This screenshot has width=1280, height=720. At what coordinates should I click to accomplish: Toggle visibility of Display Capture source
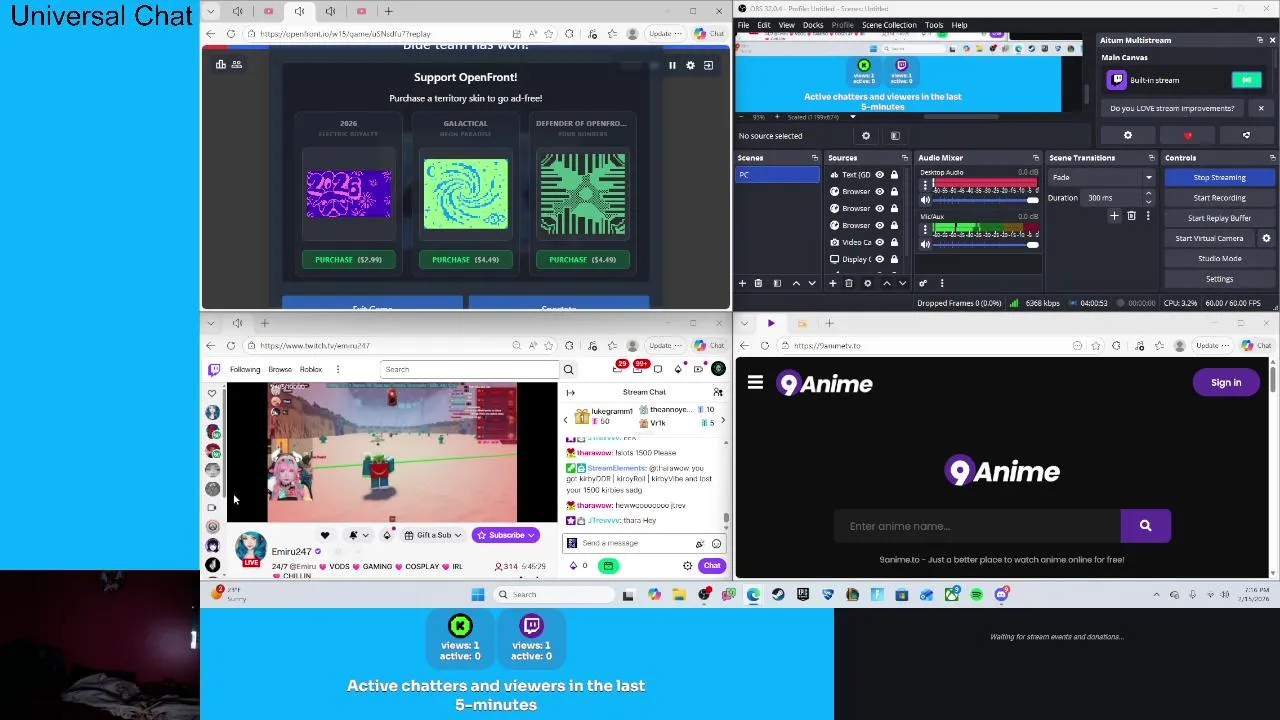click(x=880, y=259)
